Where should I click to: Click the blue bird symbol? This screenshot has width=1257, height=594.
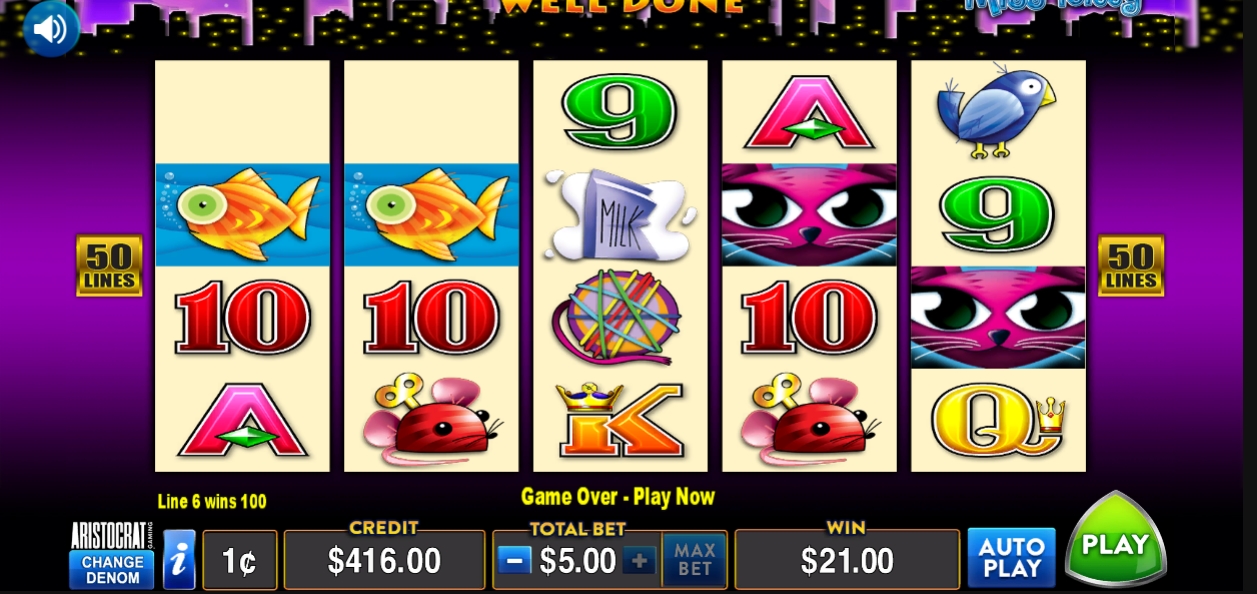[x=995, y=109]
